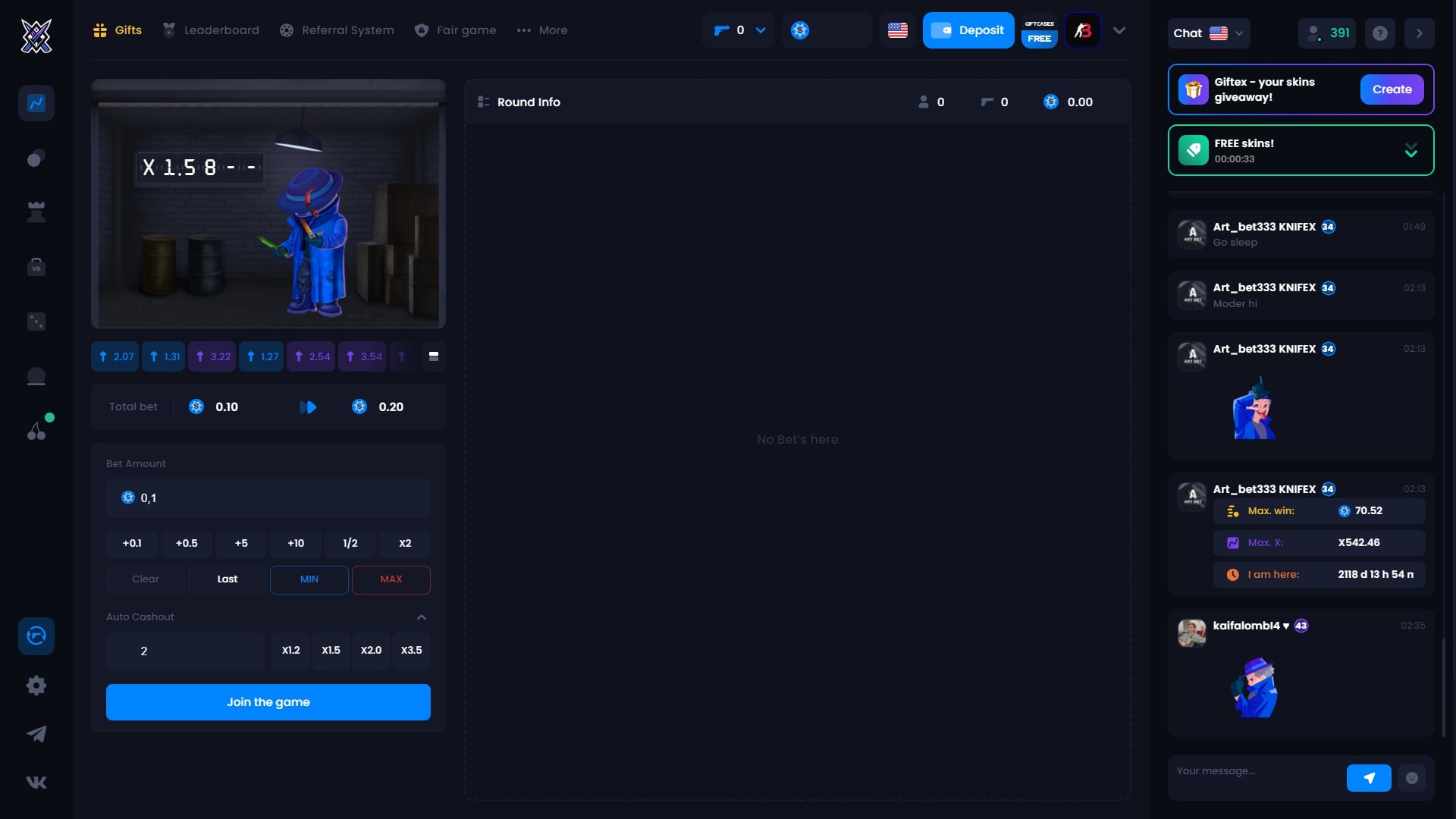Click the Gifts icon in top navigation
1456x819 pixels.
tap(100, 30)
